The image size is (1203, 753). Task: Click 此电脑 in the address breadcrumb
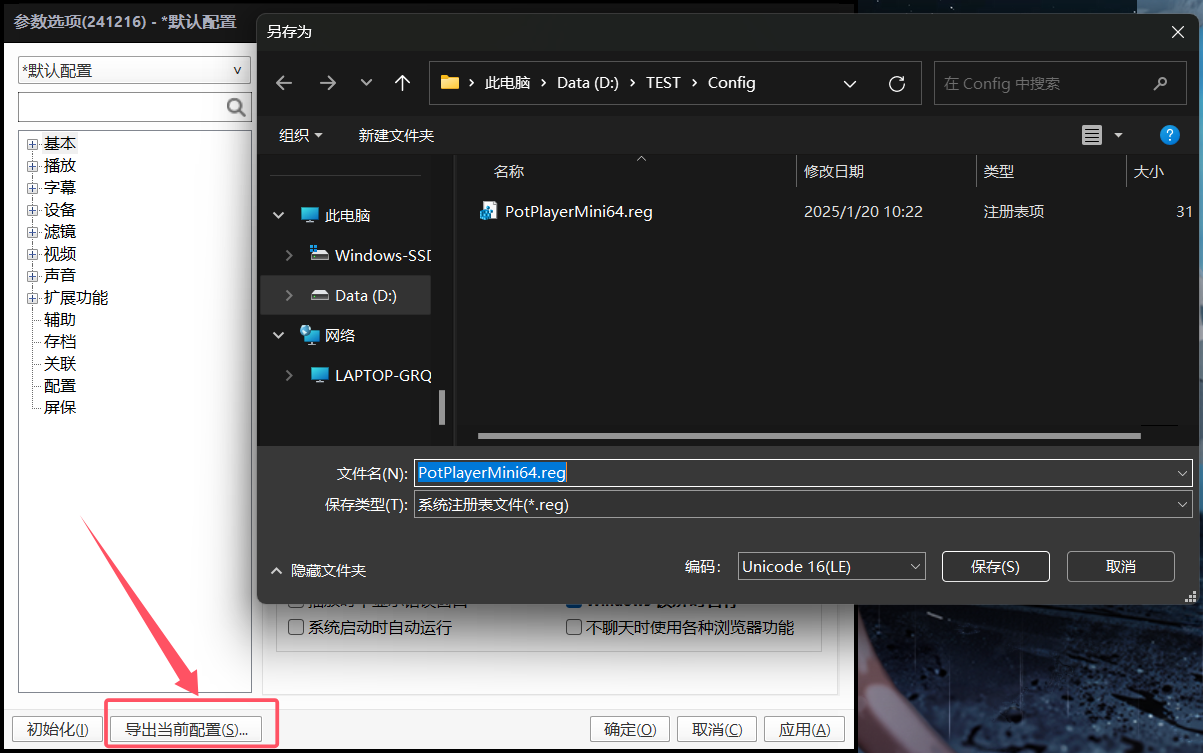(x=507, y=83)
